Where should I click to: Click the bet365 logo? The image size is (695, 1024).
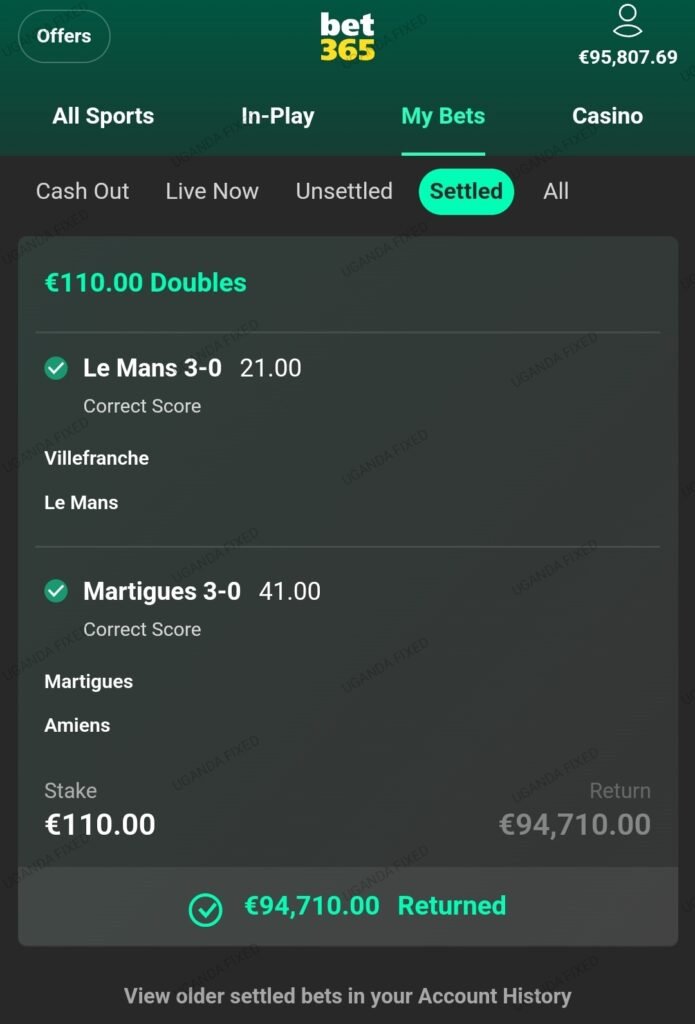(347, 35)
